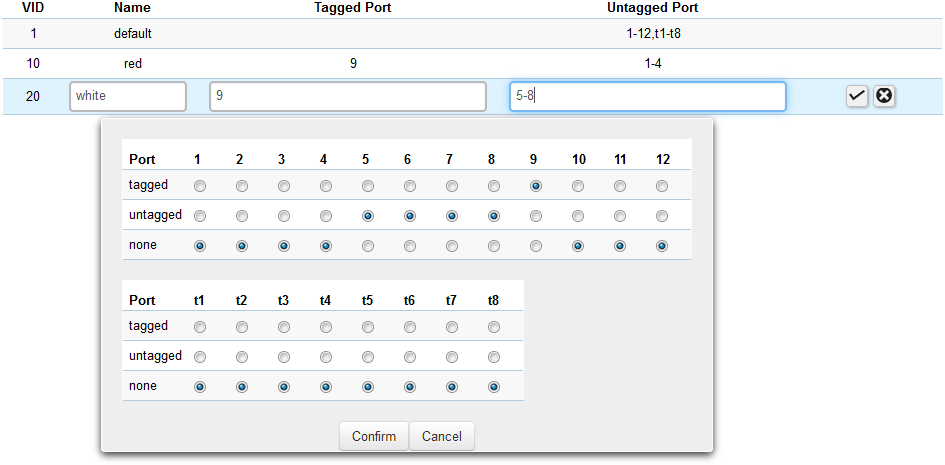Click the Untagged Port field showing 5-8

pos(647,97)
